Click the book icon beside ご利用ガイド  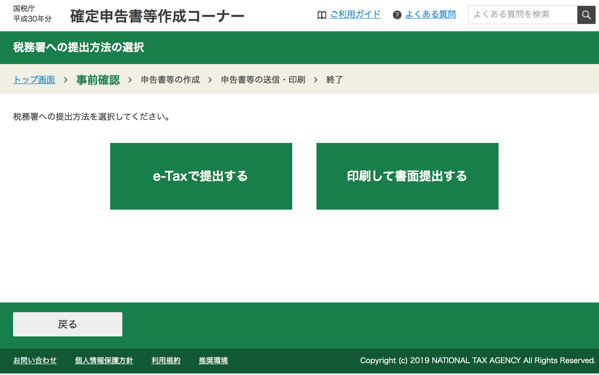322,15
